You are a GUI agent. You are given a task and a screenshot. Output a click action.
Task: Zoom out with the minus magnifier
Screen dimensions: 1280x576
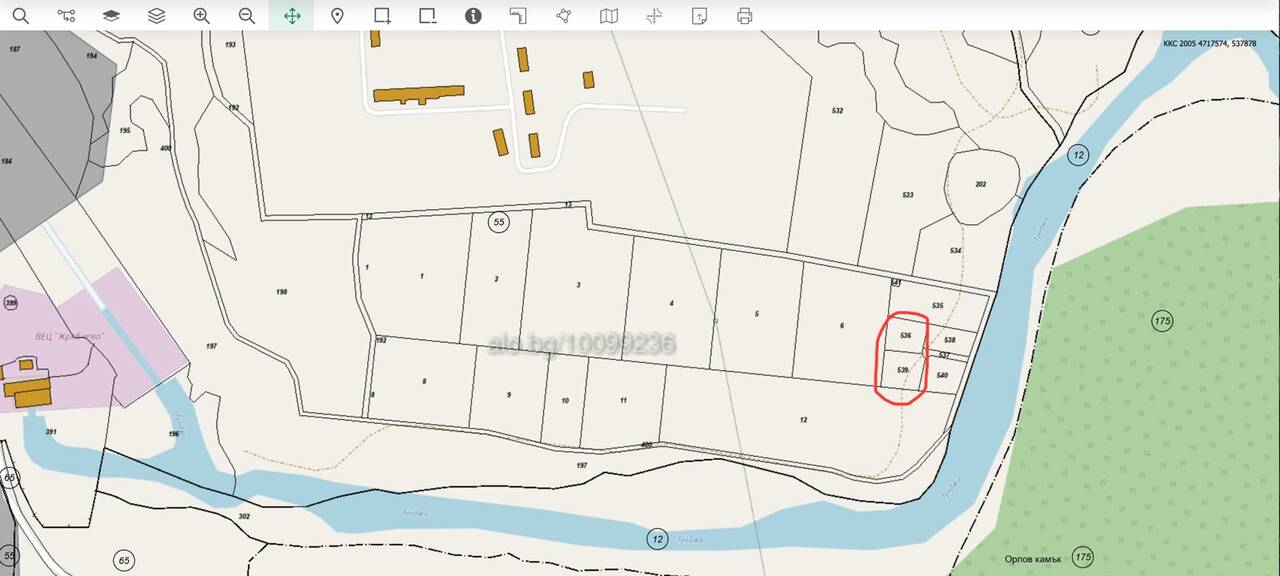[x=247, y=15]
